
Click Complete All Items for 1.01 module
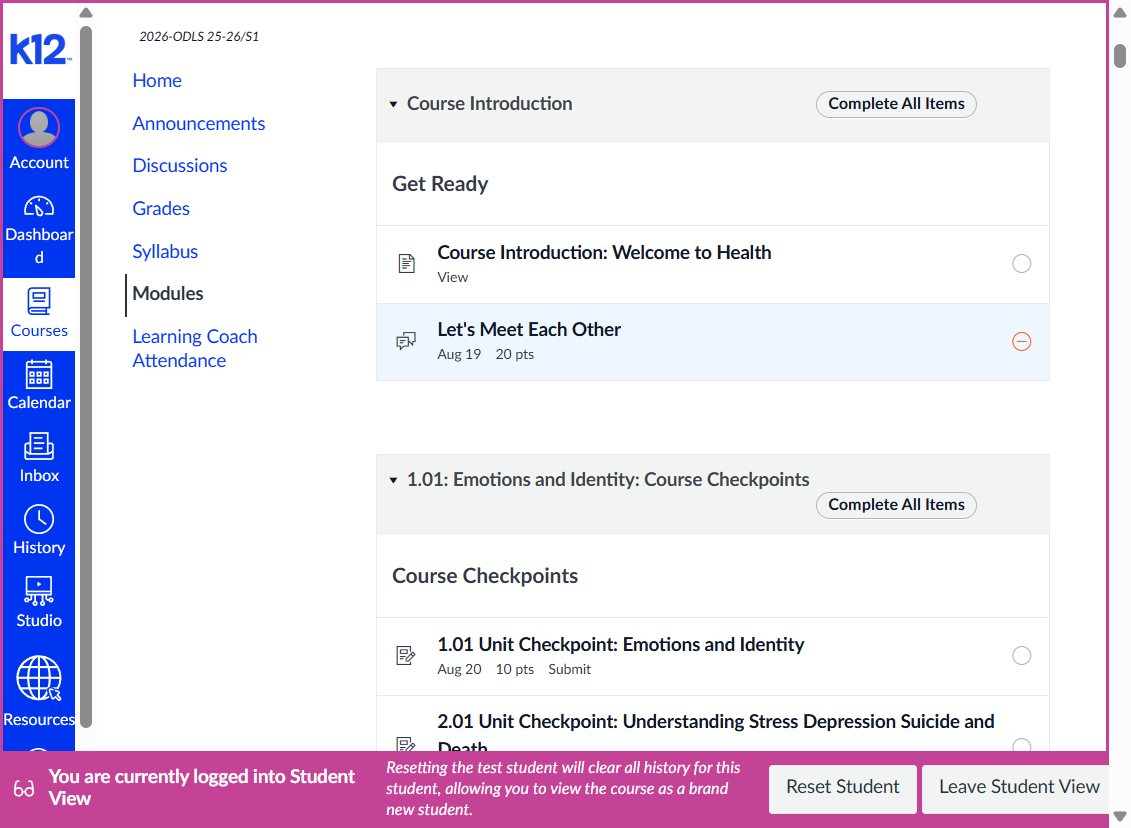click(x=896, y=505)
